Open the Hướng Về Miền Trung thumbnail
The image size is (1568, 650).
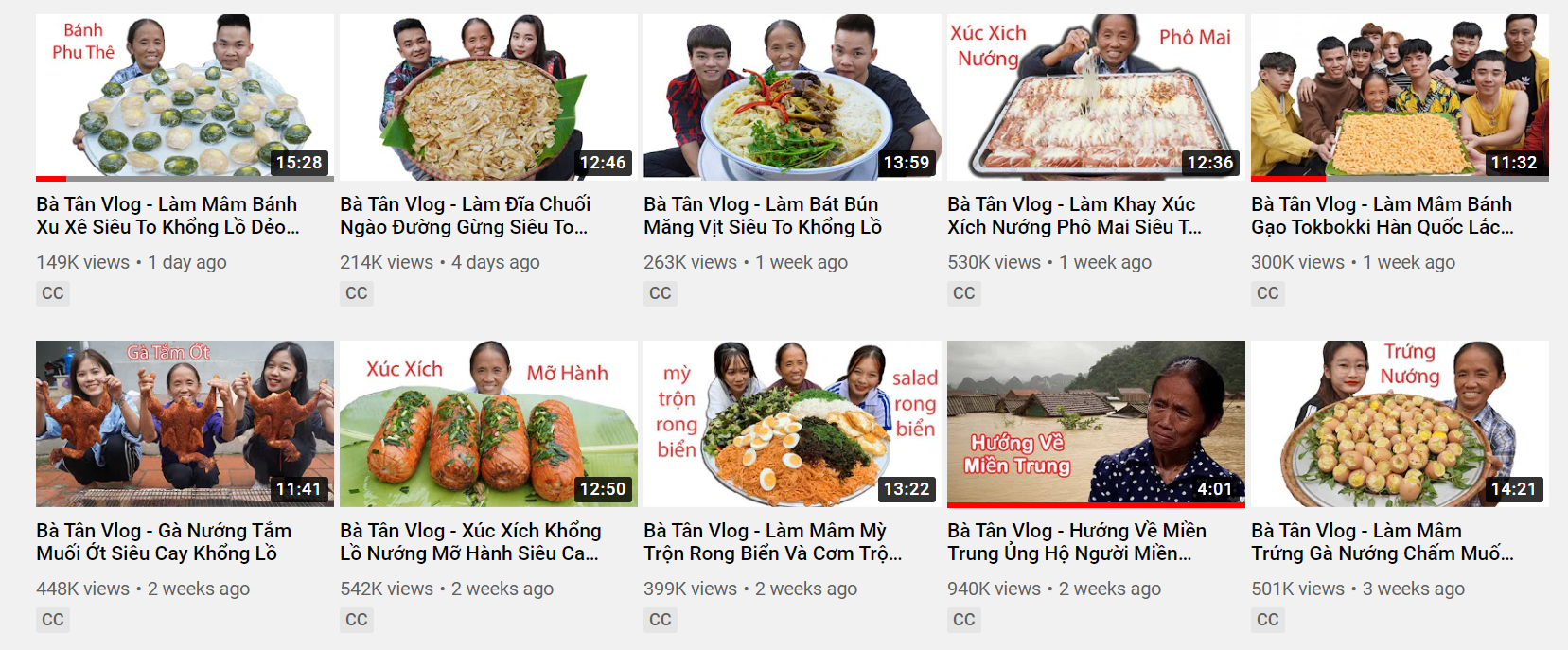(1096, 423)
